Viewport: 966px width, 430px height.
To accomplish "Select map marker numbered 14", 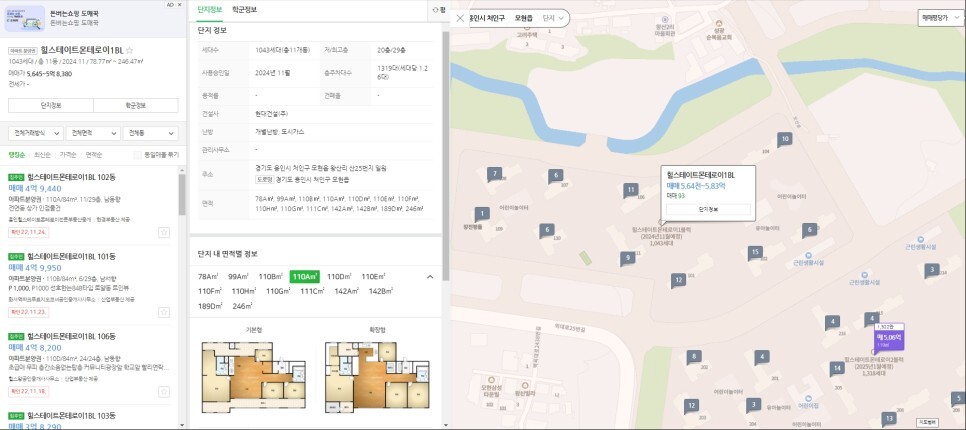I will click(x=836, y=368).
